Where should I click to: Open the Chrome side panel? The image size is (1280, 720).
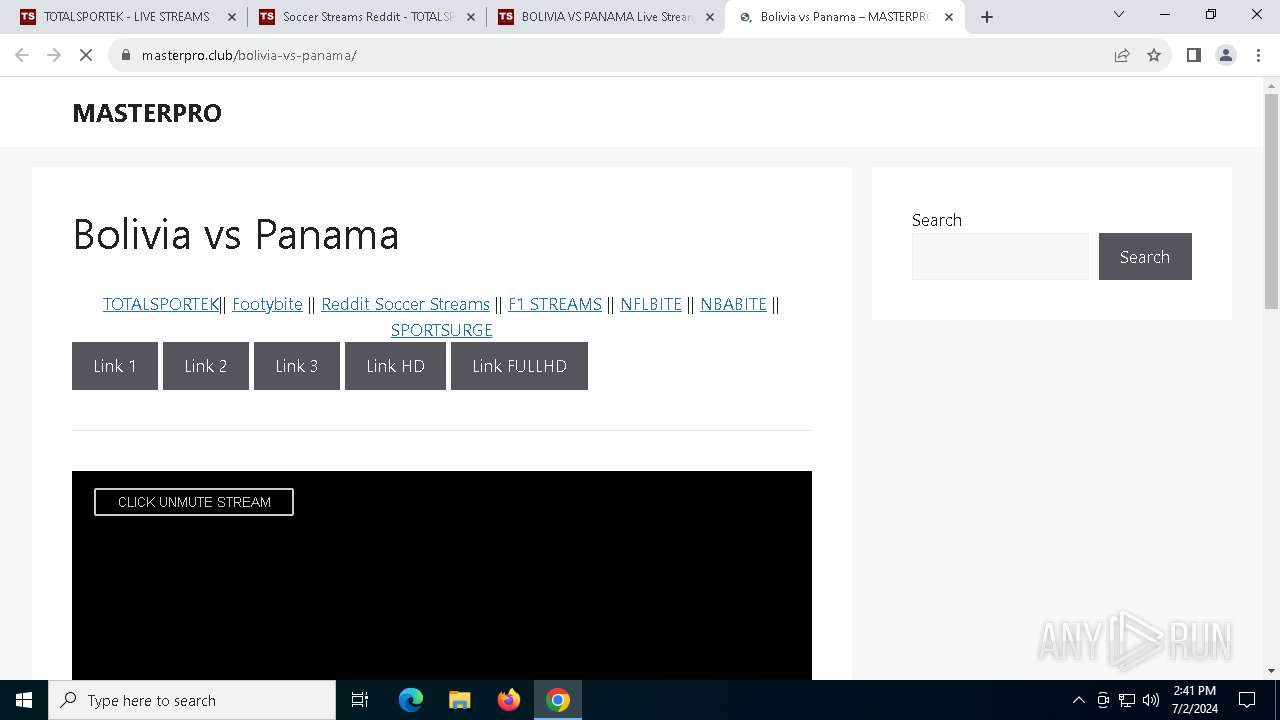(x=1193, y=55)
